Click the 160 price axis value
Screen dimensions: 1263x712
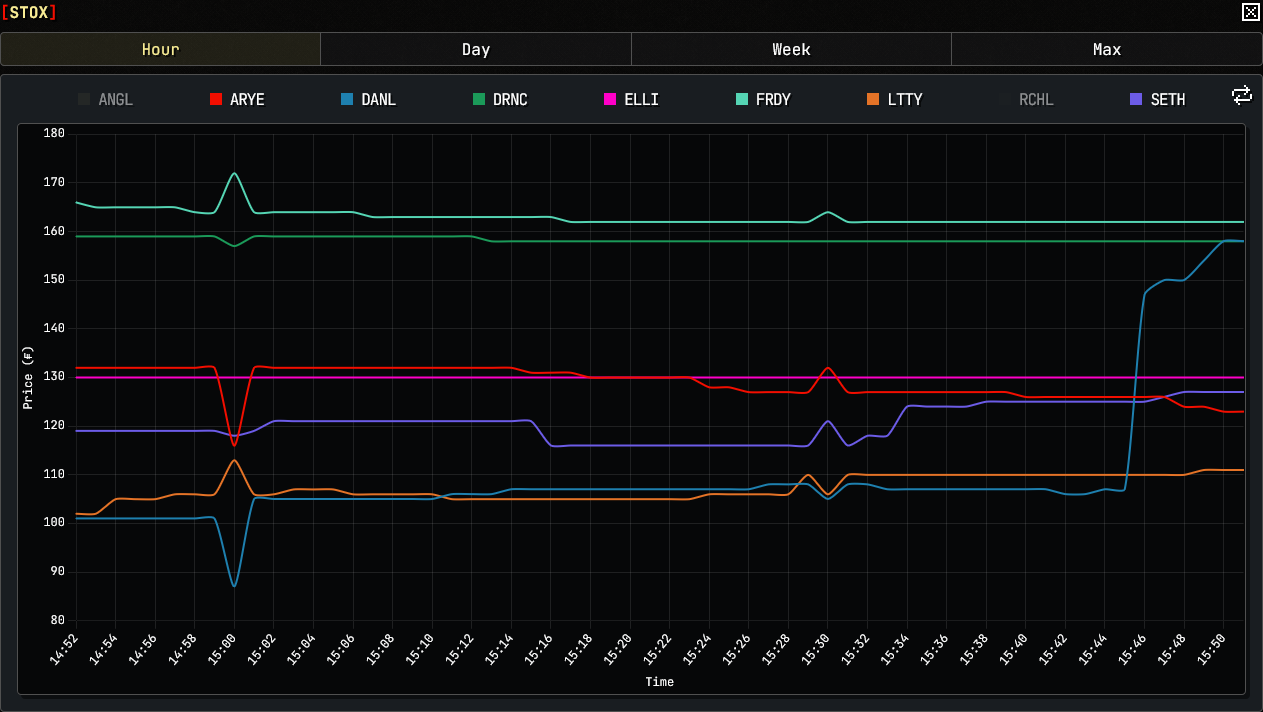click(x=54, y=231)
